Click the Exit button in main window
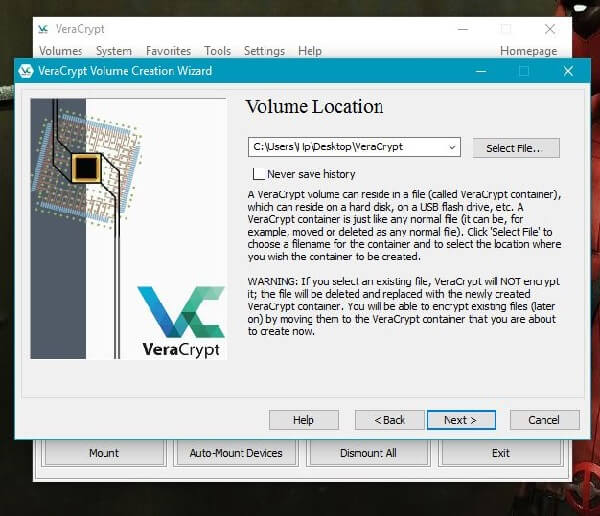 click(501, 453)
